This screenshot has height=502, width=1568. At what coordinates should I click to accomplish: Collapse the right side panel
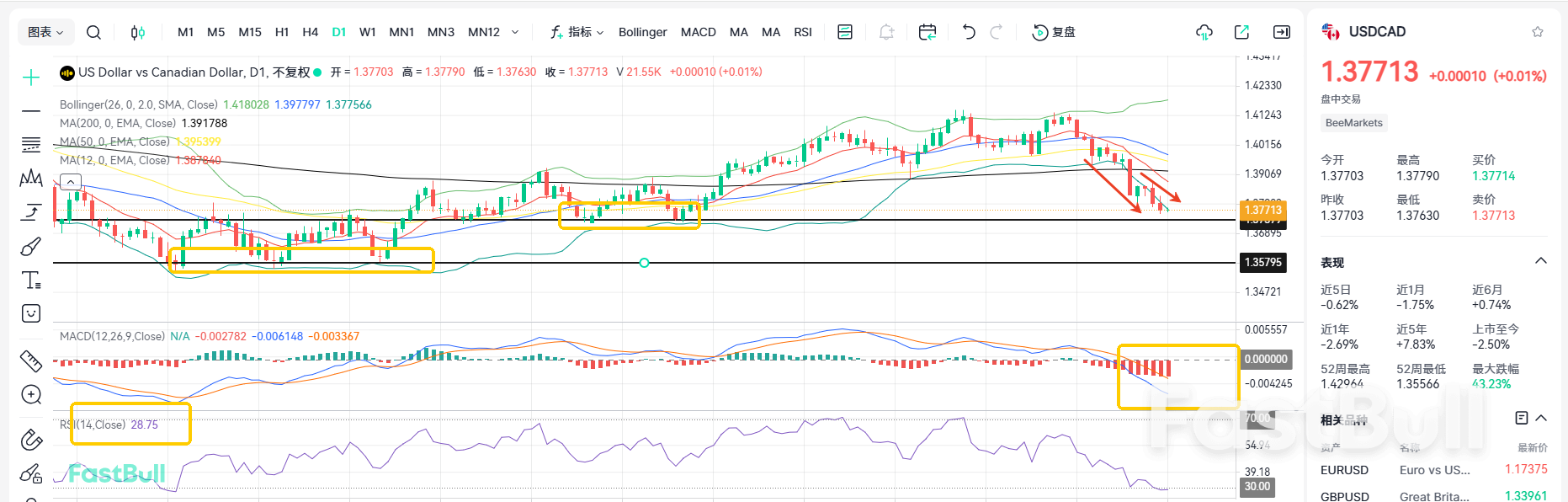1282,32
